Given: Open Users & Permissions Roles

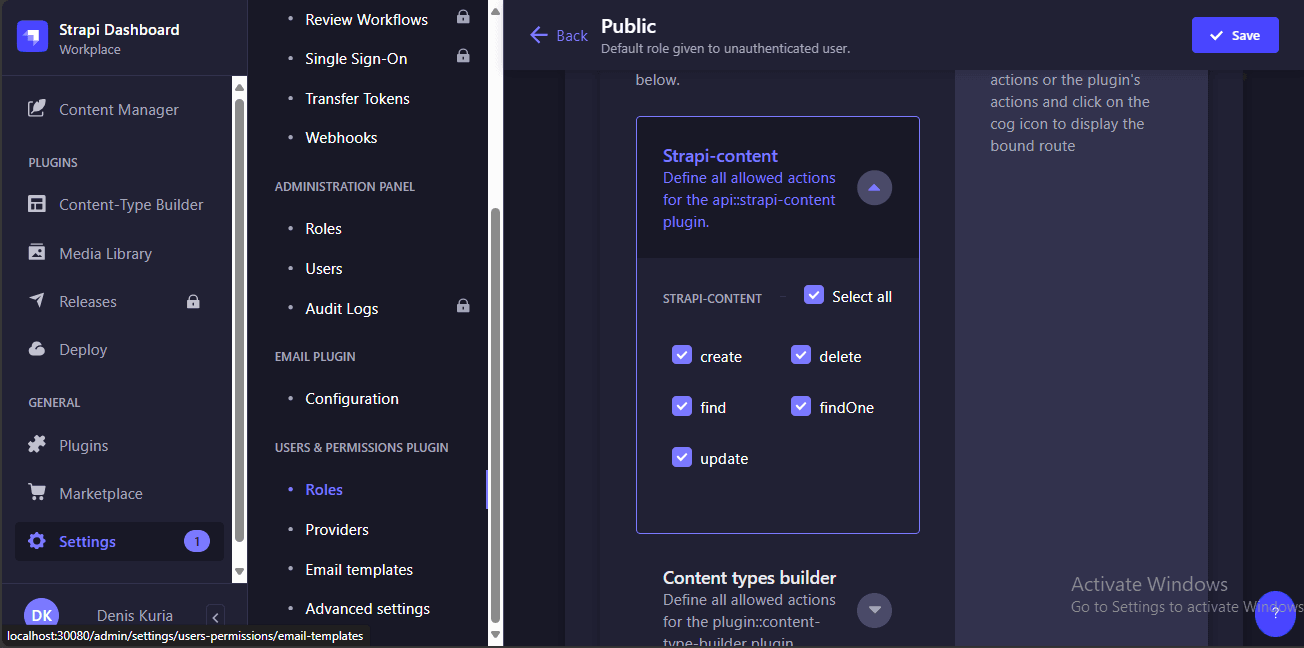Looking at the screenshot, I should tap(324, 489).
